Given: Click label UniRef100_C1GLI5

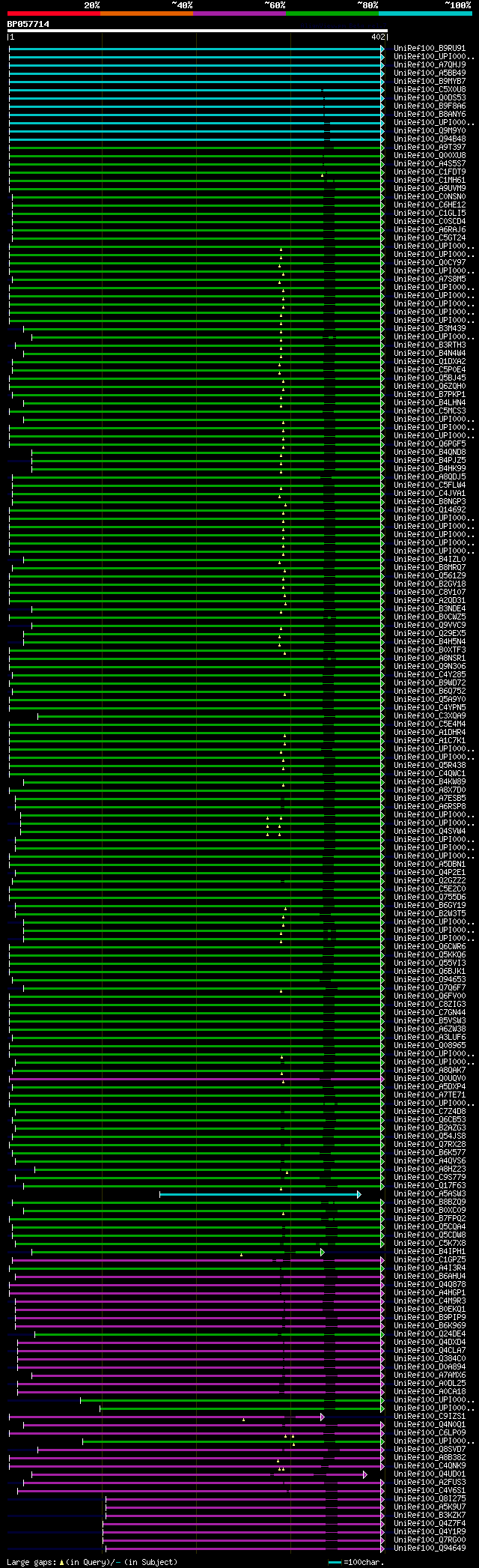Looking at the screenshot, I should tap(430, 214).
